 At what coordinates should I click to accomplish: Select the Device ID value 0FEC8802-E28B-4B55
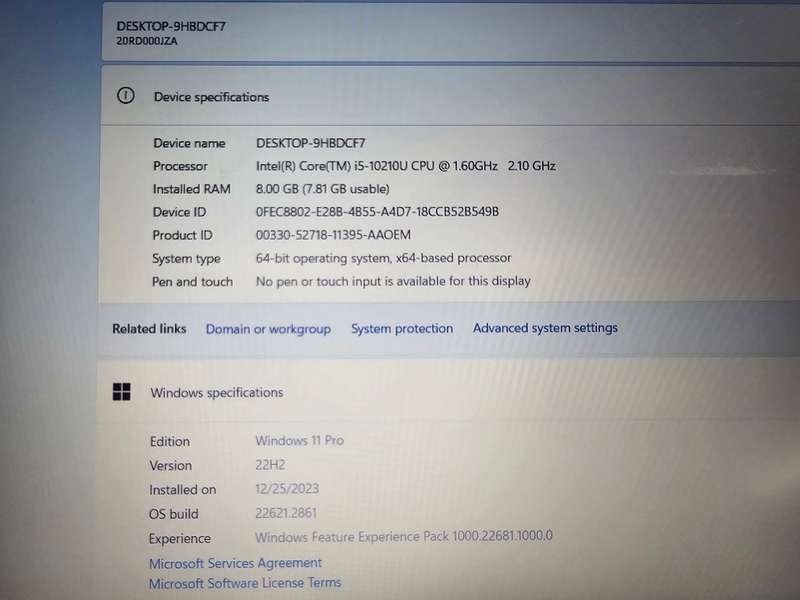[x=377, y=211]
